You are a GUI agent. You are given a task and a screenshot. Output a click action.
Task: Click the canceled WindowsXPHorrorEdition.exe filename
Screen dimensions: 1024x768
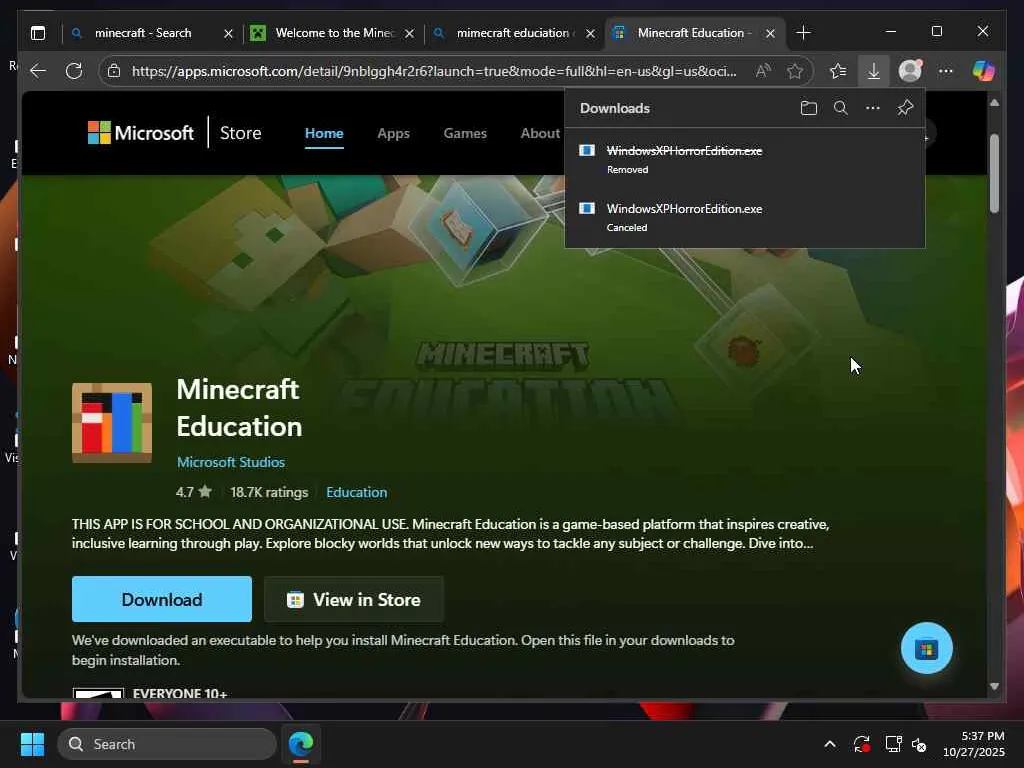click(x=684, y=208)
